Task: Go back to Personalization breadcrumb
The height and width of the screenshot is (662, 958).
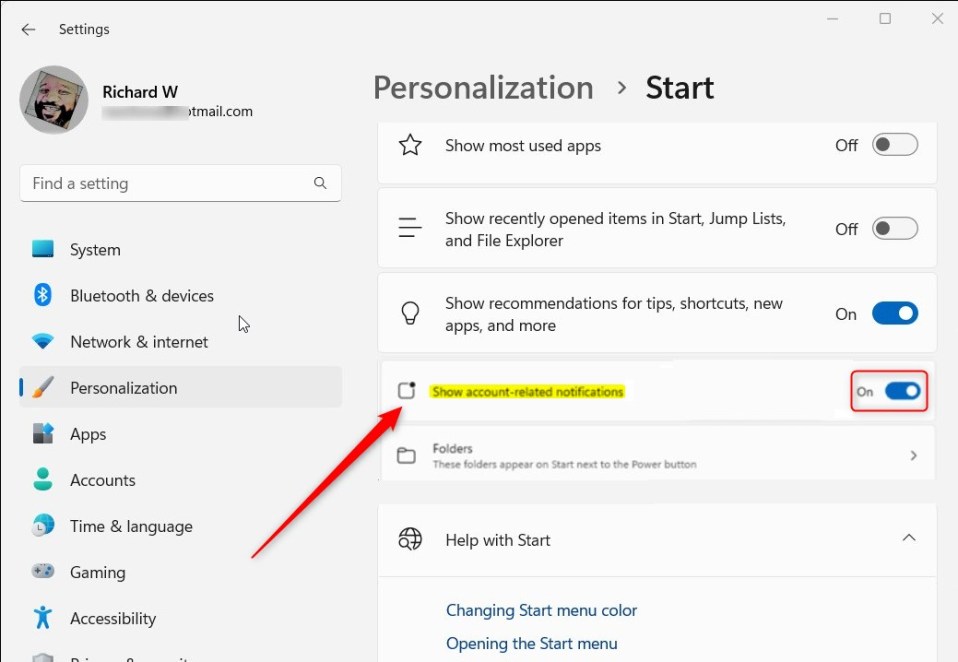Action: [483, 88]
